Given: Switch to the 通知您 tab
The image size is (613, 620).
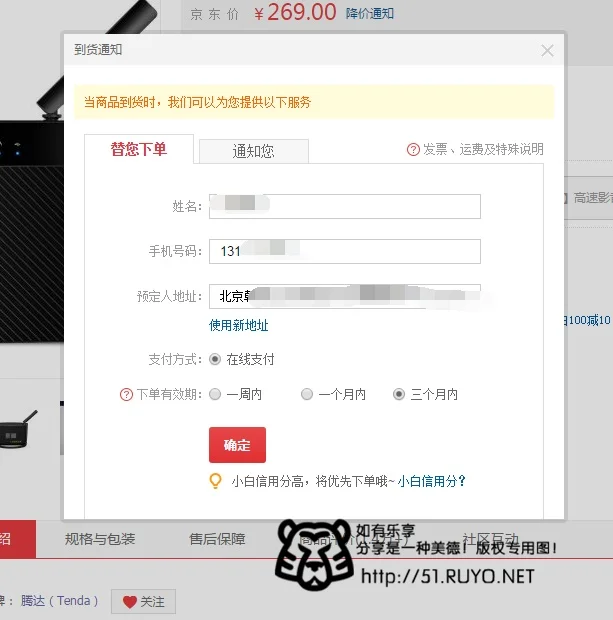Looking at the screenshot, I should tap(254, 151).
